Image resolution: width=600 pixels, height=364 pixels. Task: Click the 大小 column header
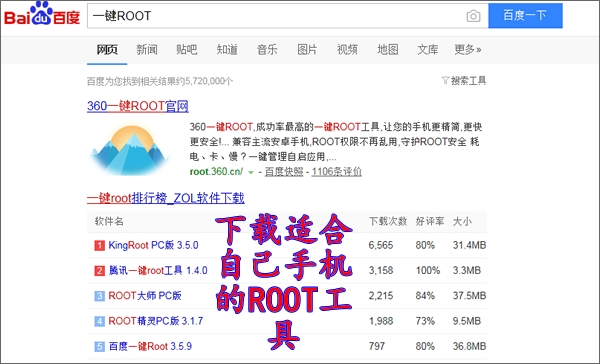pos(462,221)
